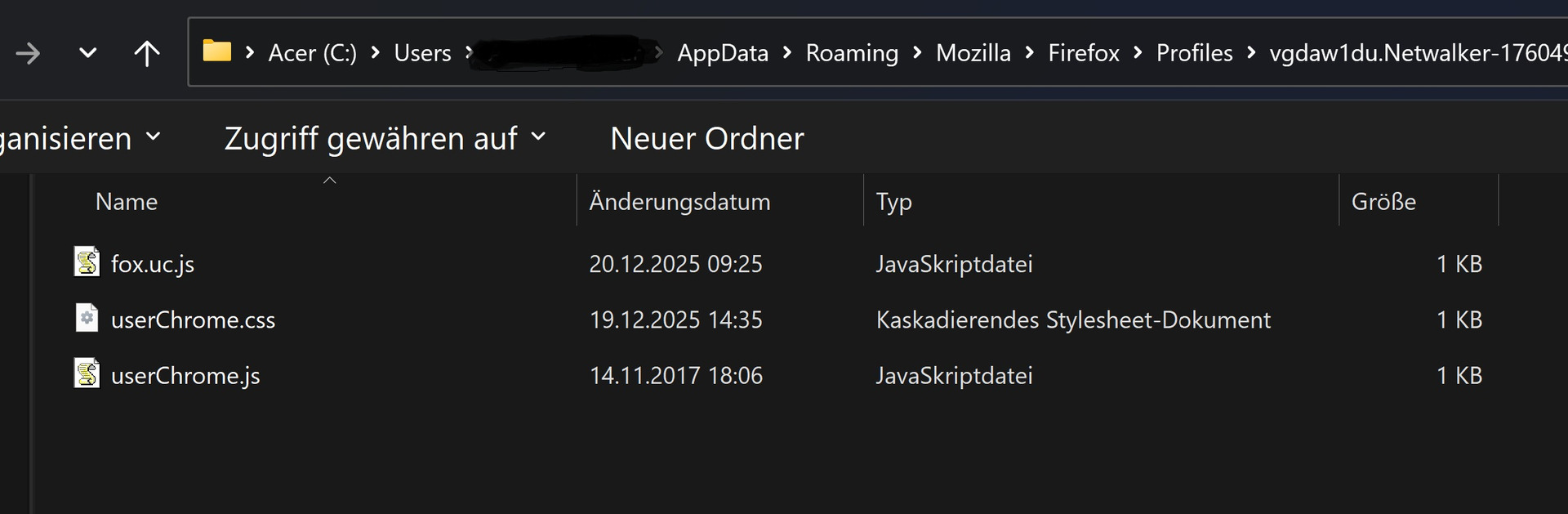The image size is (1568, 514).
Task: Click the folder icon in address bar
Action: point(216,51)
